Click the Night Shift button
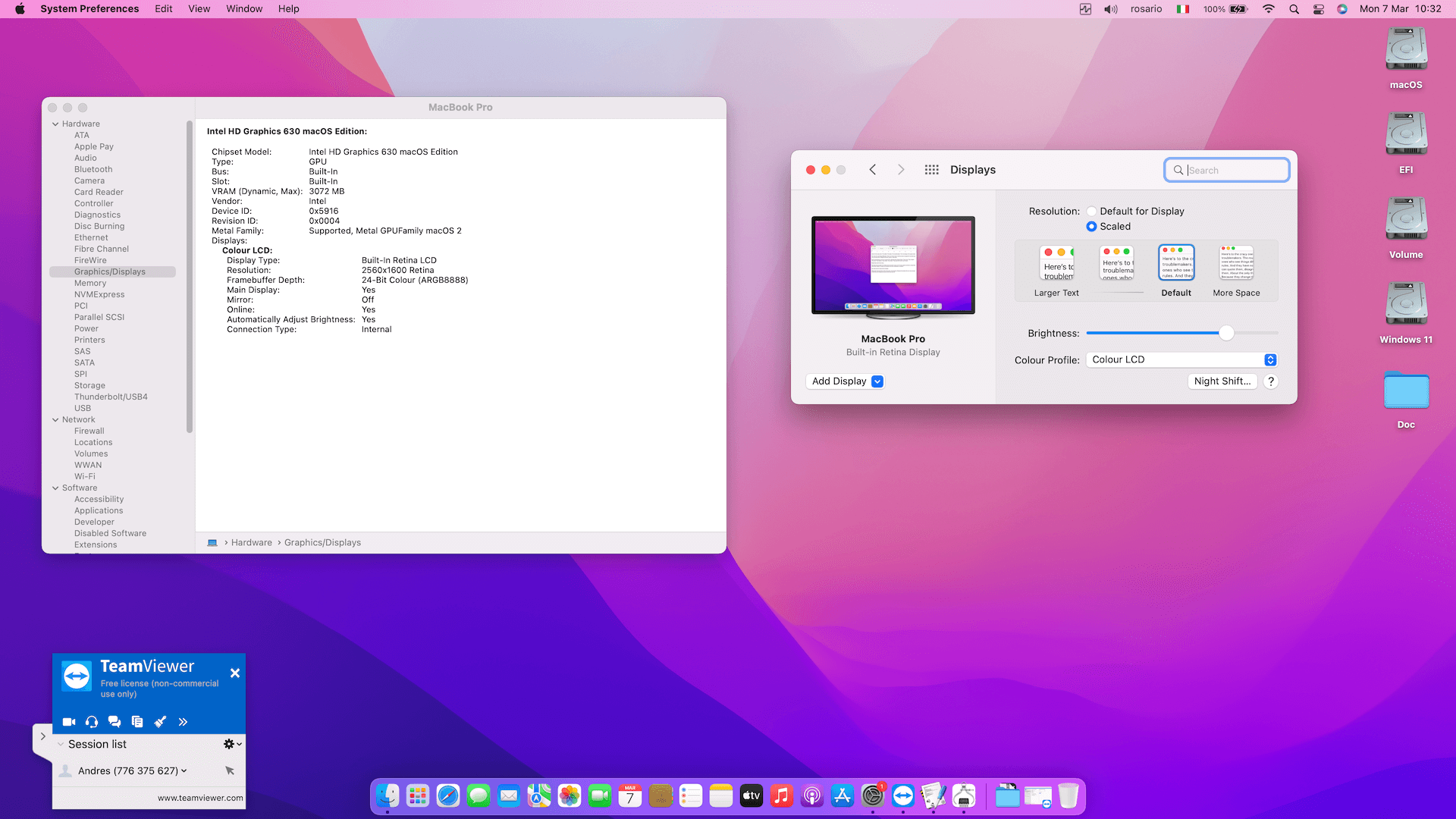The image size is (1456, 819). pos(1222,381)
